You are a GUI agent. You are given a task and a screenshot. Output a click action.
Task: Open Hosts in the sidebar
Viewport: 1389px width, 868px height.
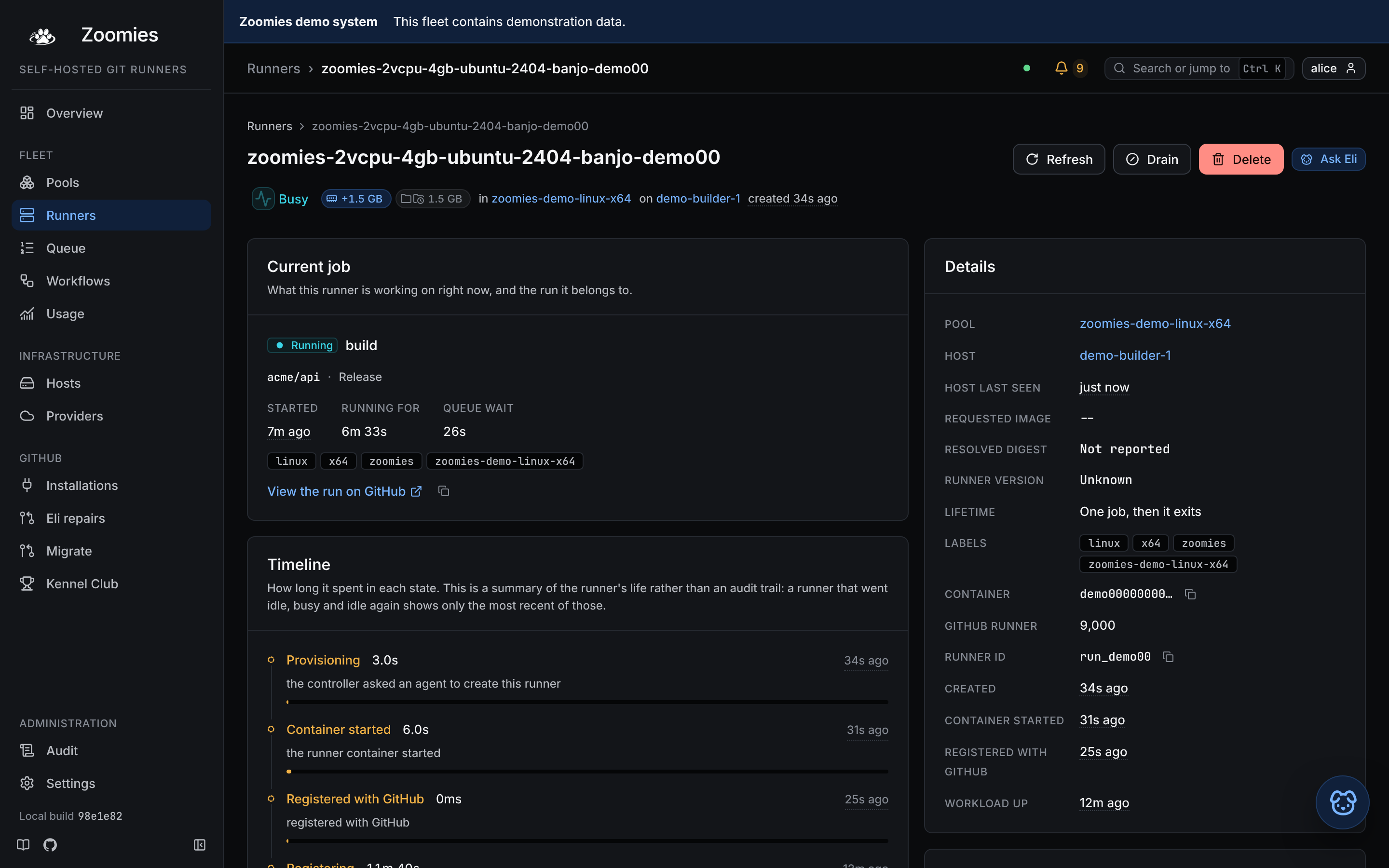point(111,383)
